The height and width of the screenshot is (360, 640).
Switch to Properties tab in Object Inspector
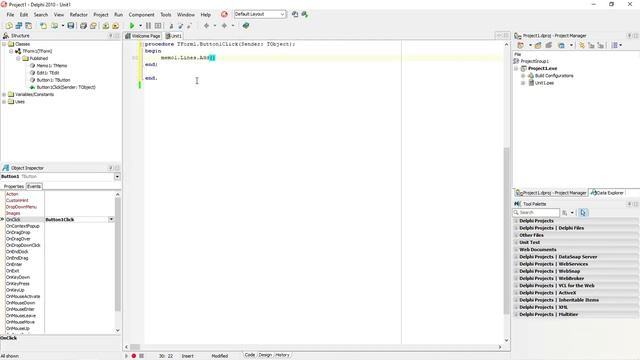click(13, 187)
